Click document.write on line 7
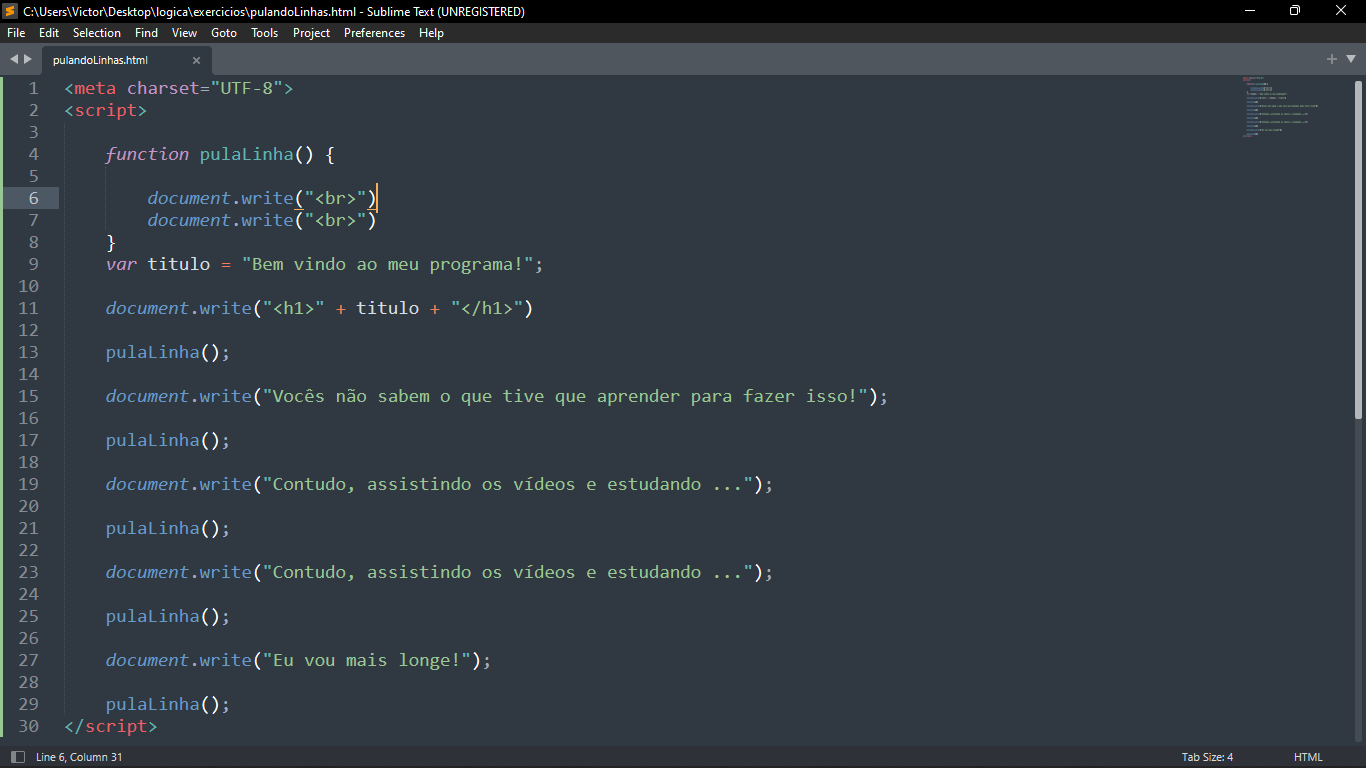Viewport: 1366px width, 768px height. [x=220, y=220]
